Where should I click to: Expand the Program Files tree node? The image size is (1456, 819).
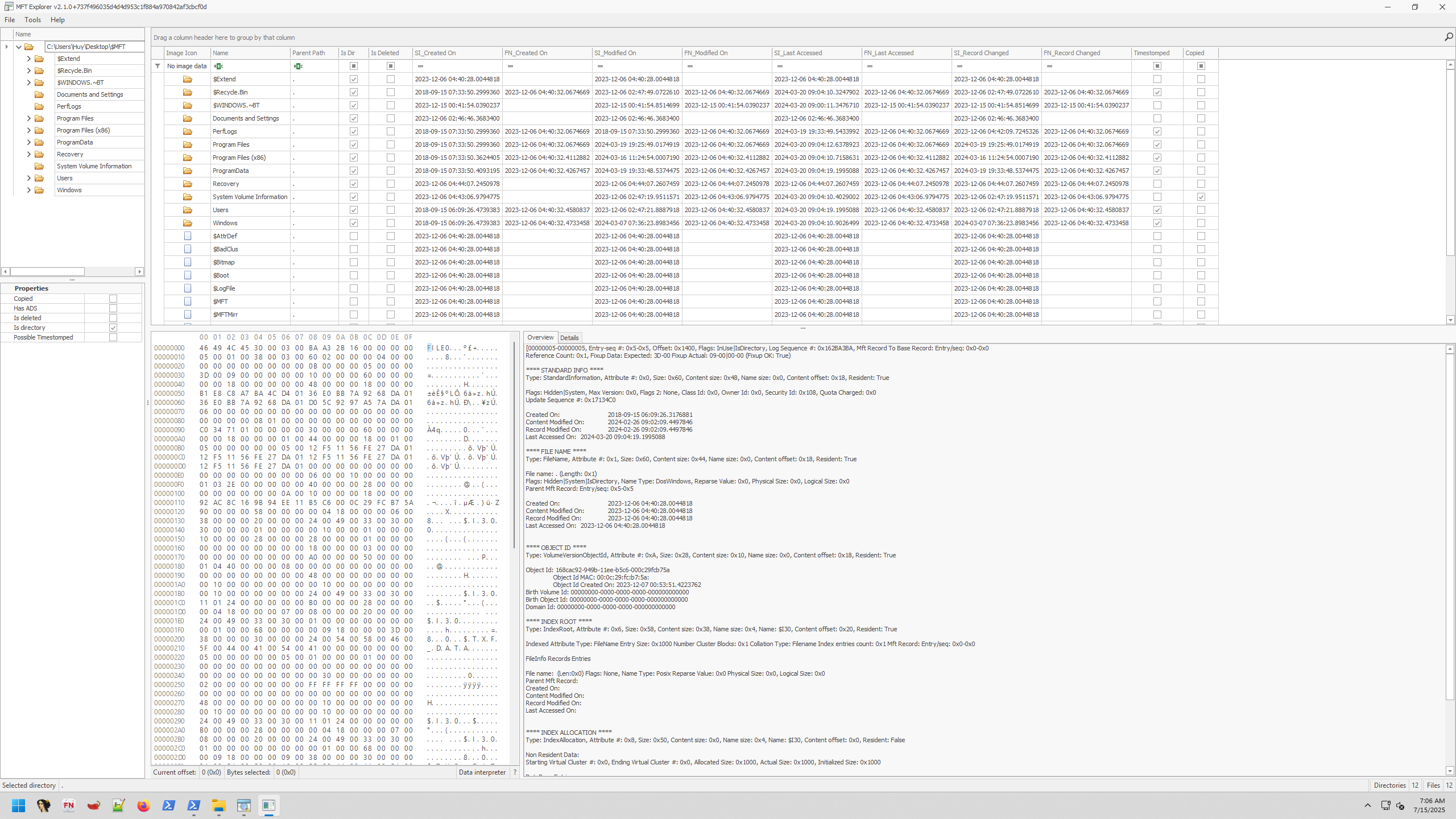(x=29, y=118)
